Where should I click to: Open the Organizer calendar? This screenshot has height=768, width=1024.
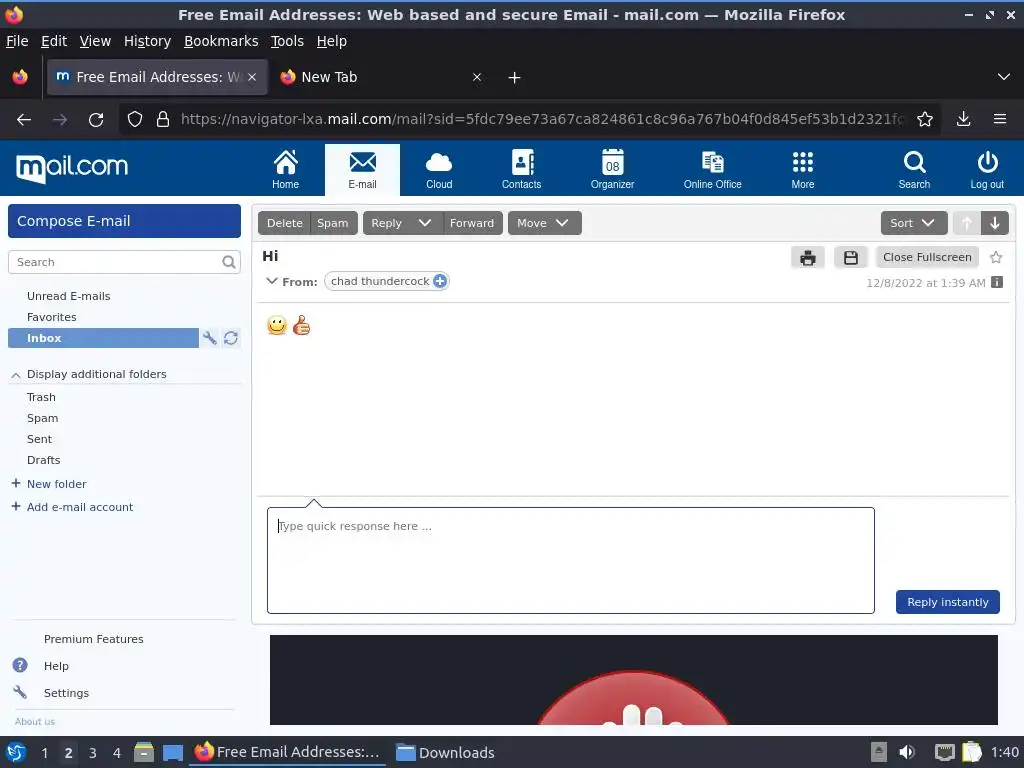[x=613, y=169]
